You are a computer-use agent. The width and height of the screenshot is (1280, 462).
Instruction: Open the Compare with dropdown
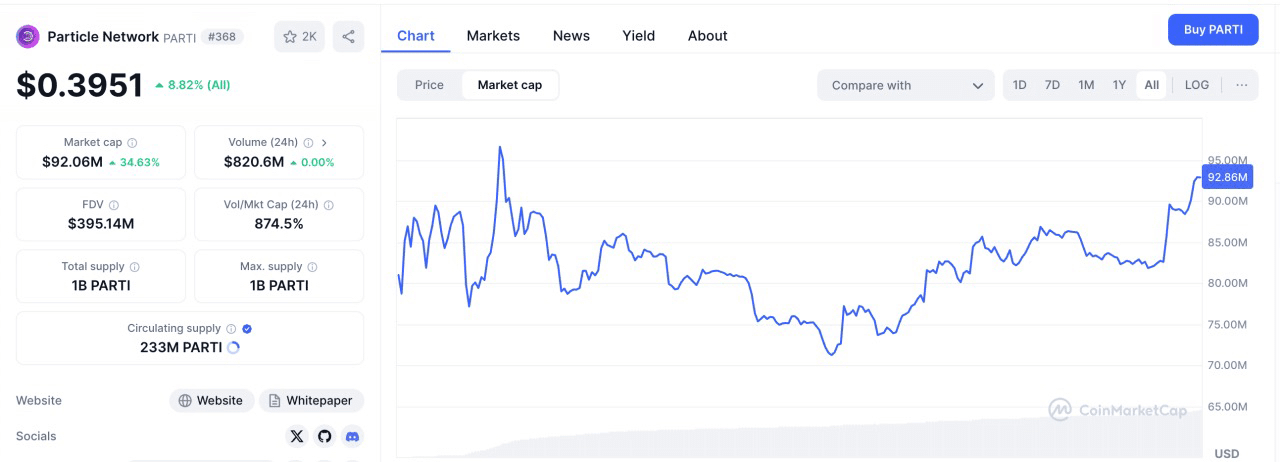(906, 85)
